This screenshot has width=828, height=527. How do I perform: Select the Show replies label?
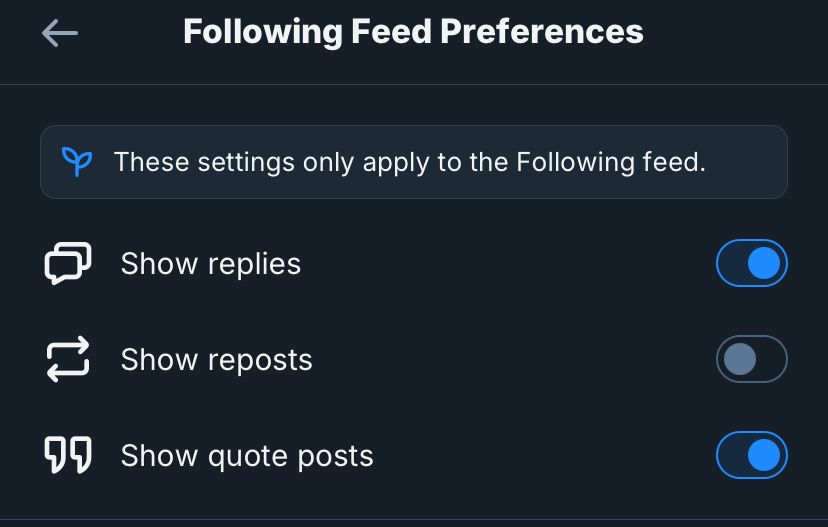click(211, 264)
